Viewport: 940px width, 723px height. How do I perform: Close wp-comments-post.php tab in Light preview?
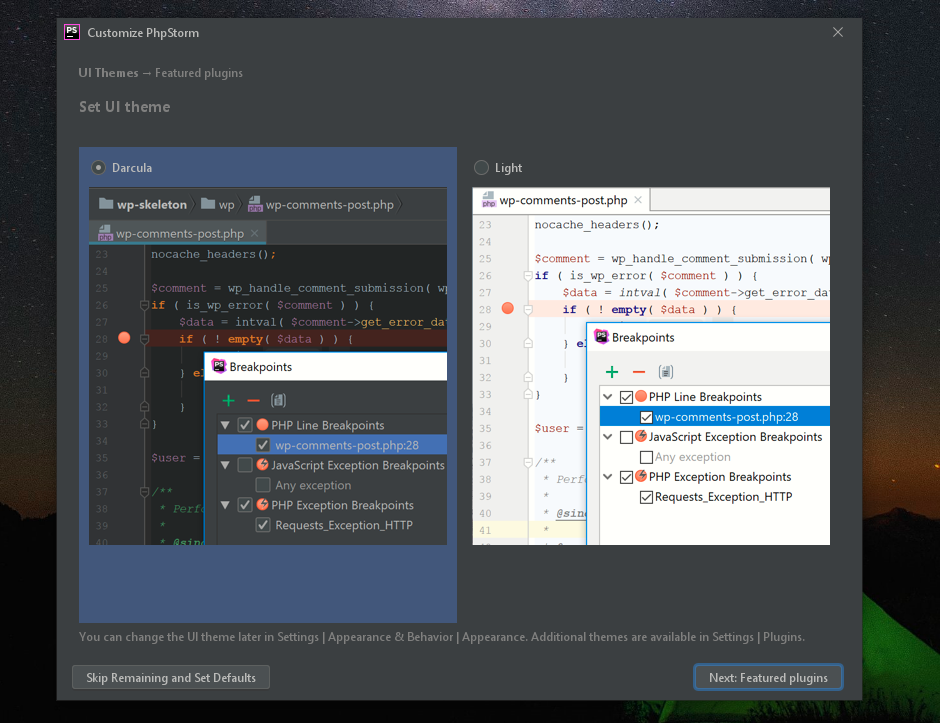(638, 200)
